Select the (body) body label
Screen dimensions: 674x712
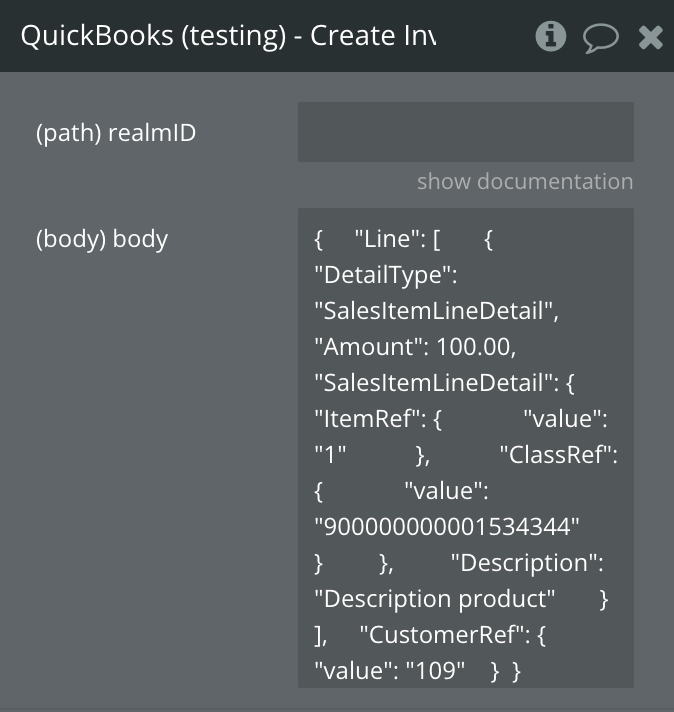coord(102,238)
